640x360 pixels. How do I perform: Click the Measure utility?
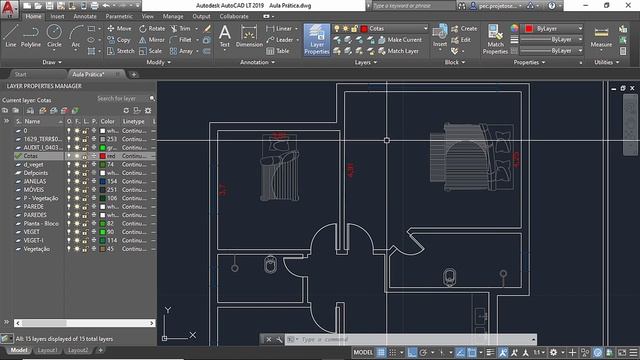coord(601,37)
